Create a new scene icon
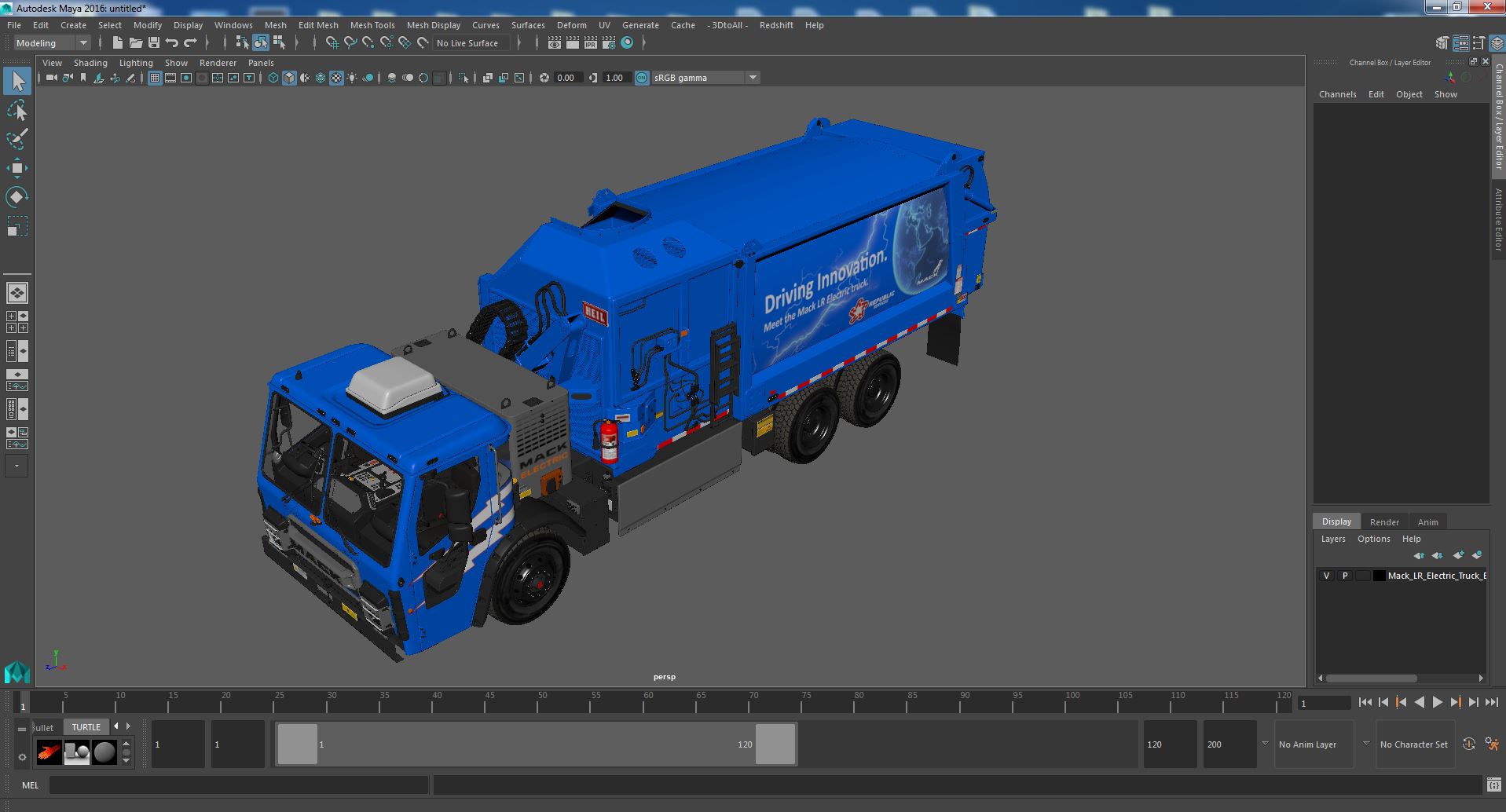The image size is (1506, 812). 117,43
